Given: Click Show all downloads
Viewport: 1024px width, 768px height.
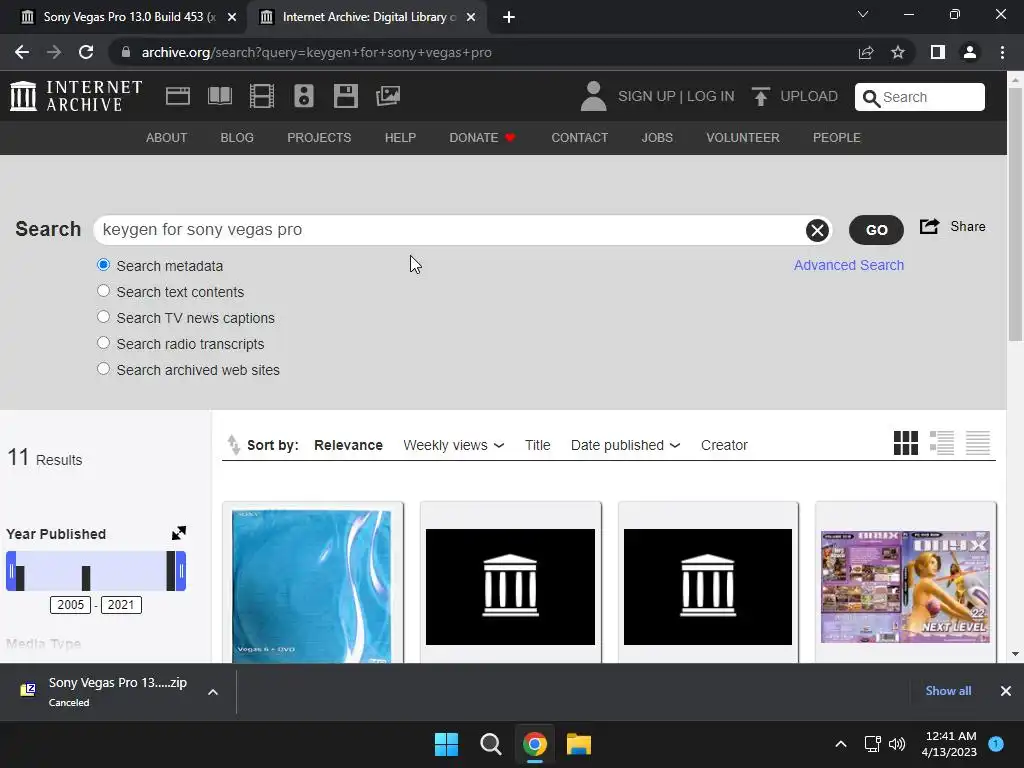Looking at the screenshot, I should click(x=948, y=691).
